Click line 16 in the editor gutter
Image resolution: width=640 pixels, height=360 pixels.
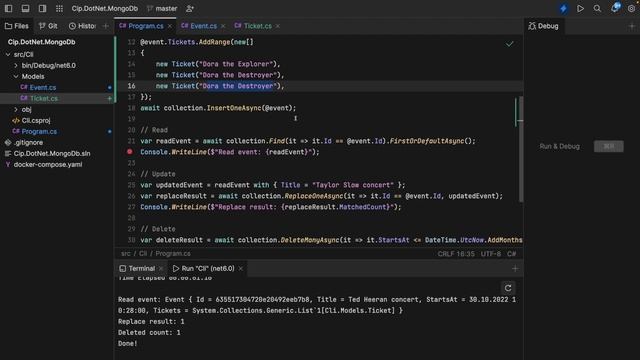(x=131, y=86)
